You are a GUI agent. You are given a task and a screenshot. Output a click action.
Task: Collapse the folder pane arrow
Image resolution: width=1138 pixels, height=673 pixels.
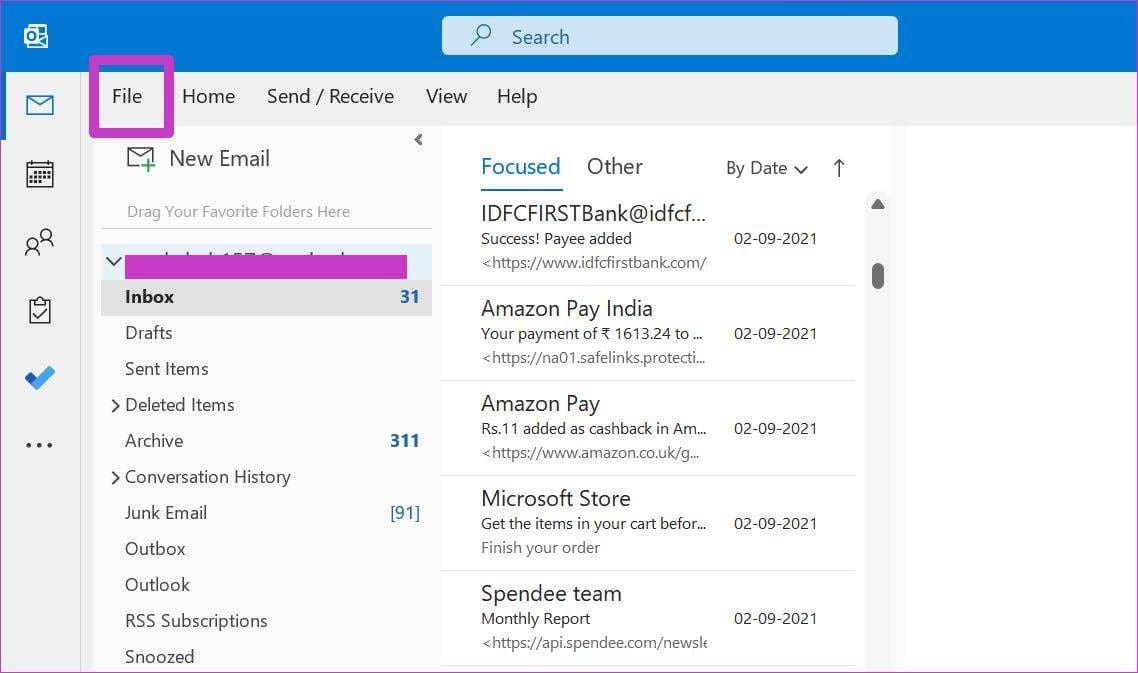[419, 139]
